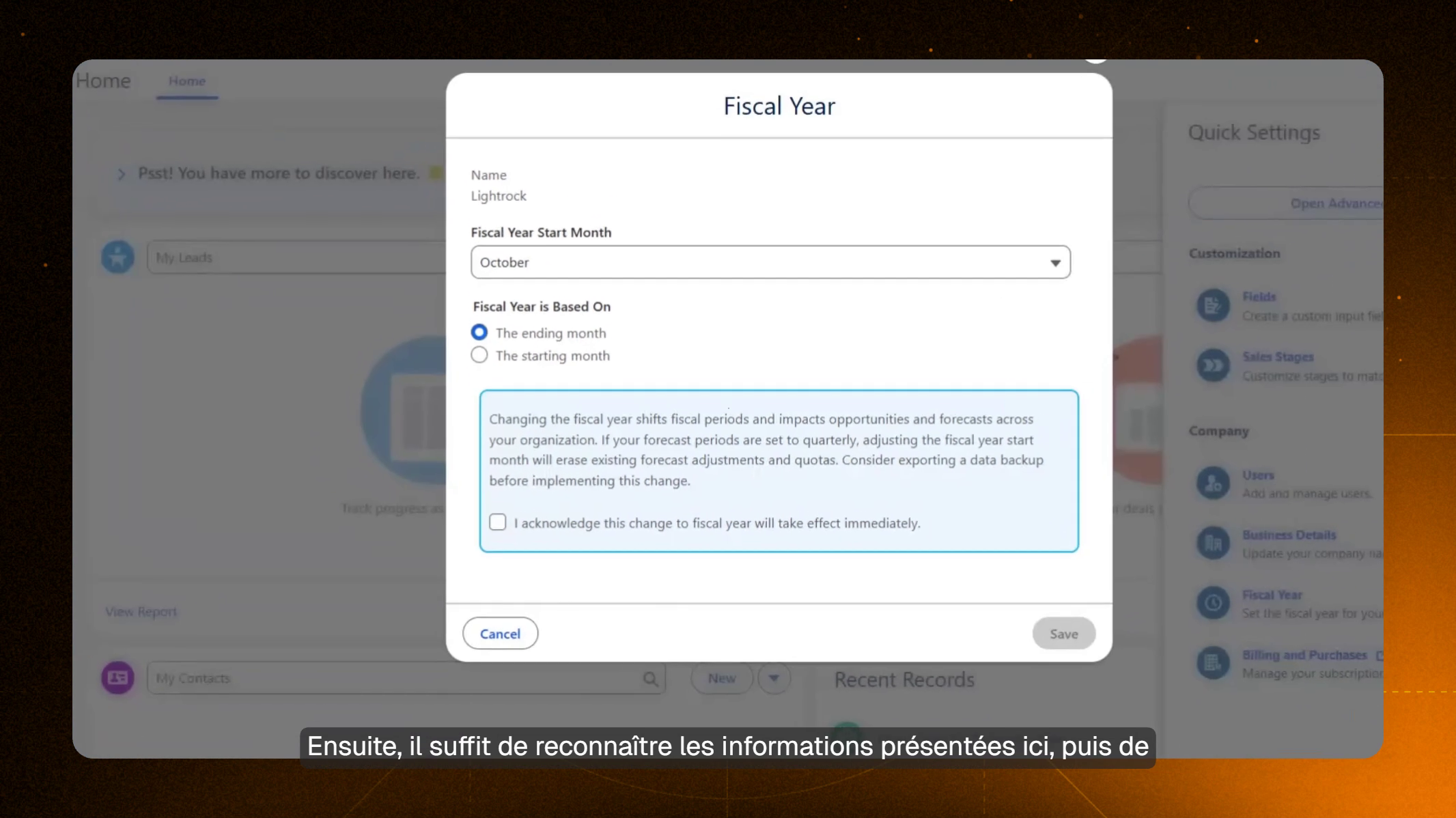This screenshot has width=1456, height=818.
Task: Switch to the Home tab
Action: tap(187, 81)
